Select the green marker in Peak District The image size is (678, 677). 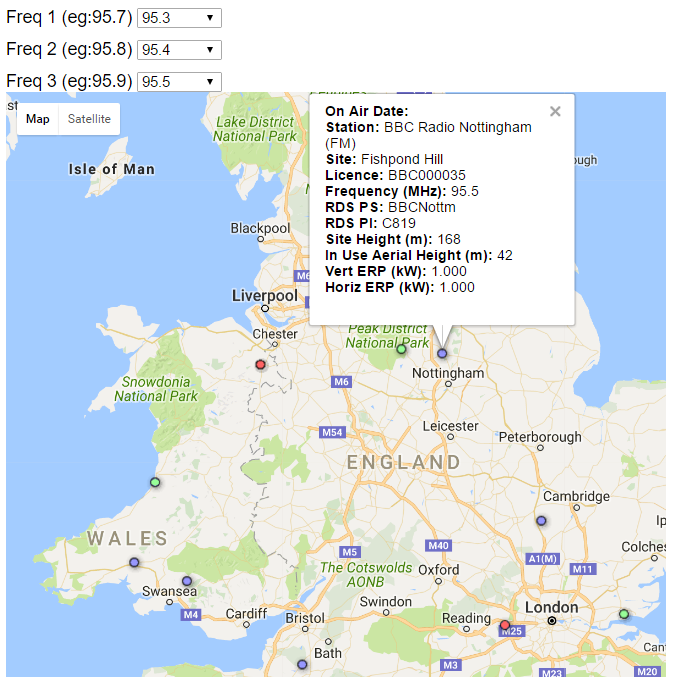[x=401, y=349]
